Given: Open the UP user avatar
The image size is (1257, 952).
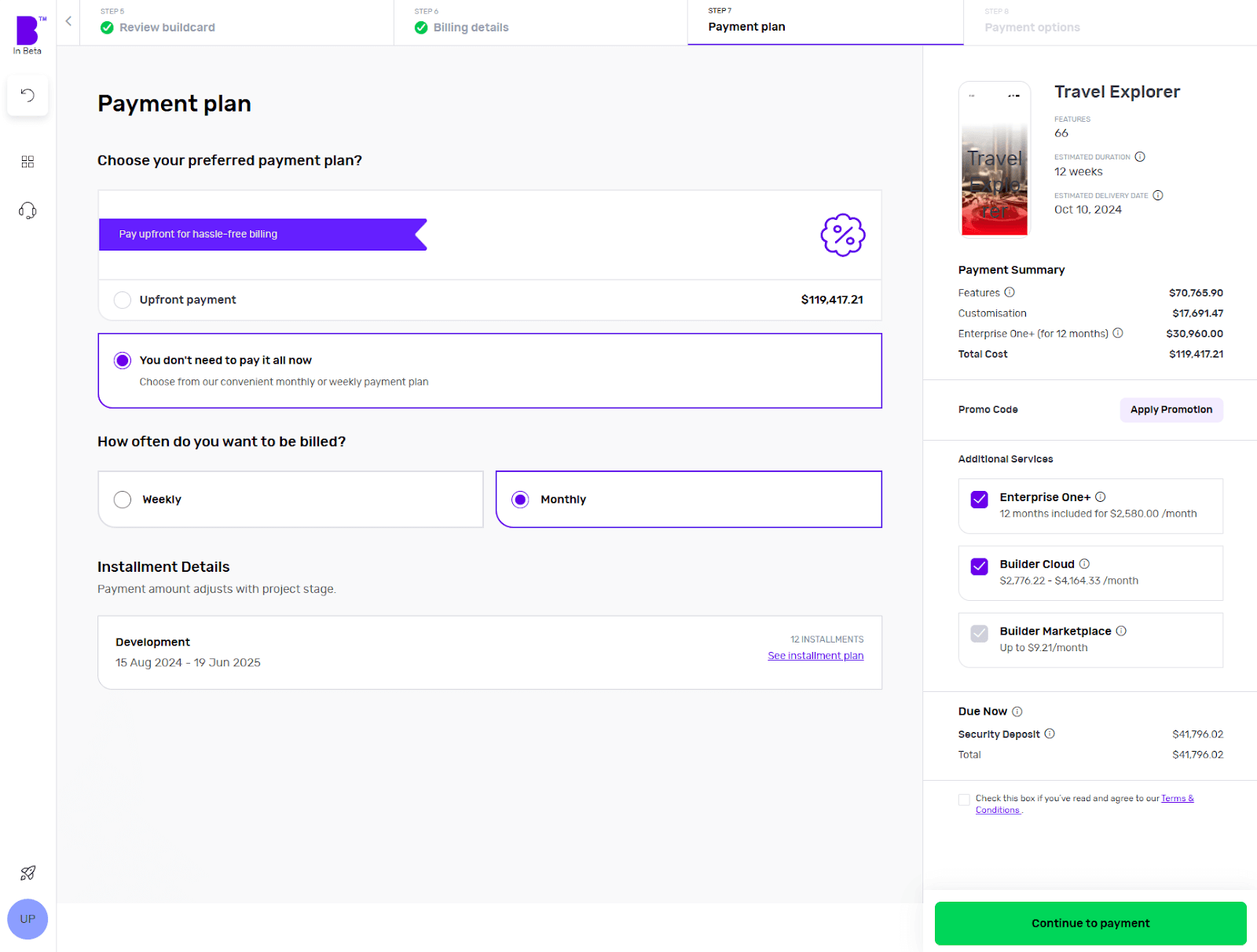Looking at the screenshot, I should coord(27,919).
